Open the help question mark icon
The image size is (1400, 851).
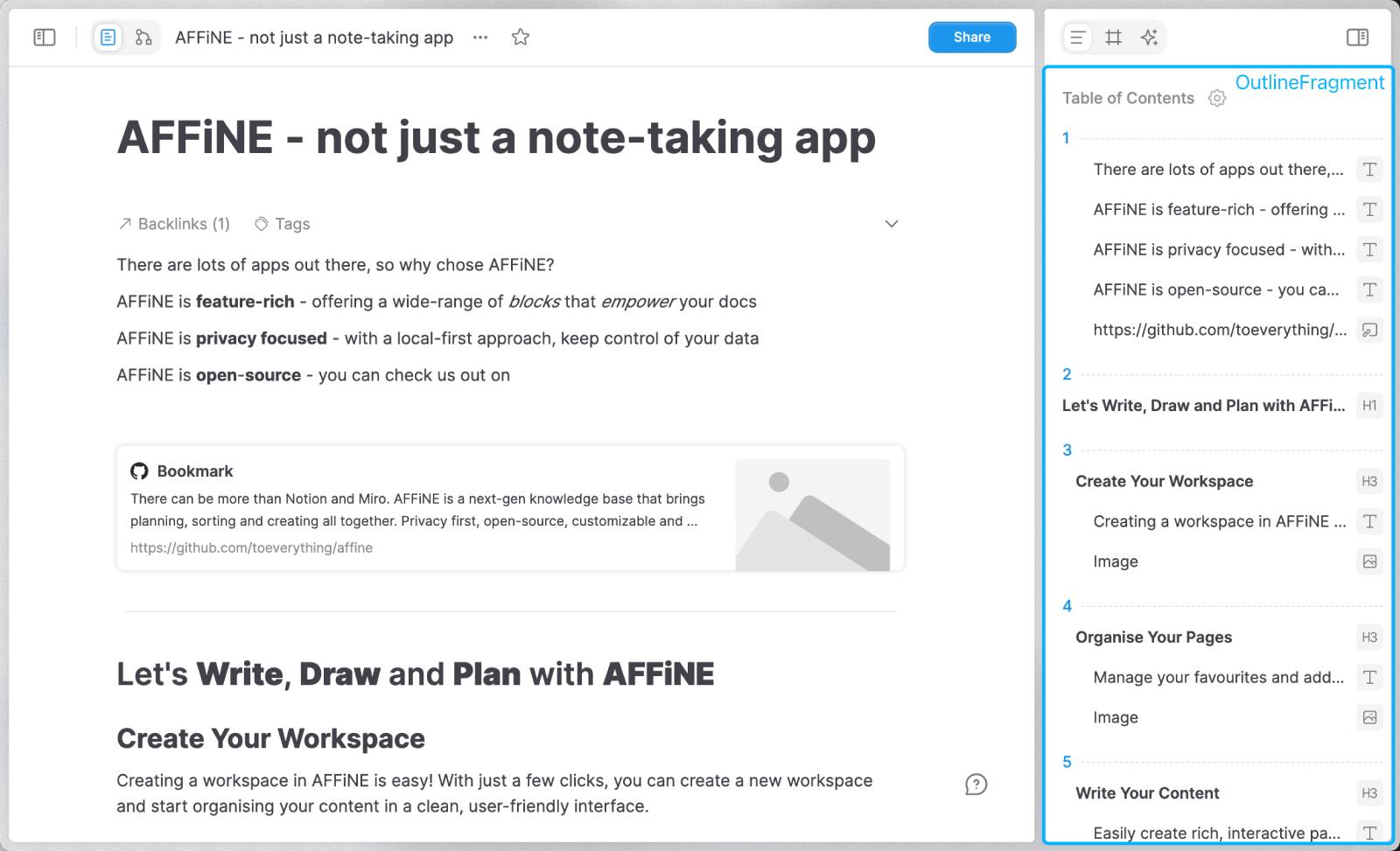point(976,785)
